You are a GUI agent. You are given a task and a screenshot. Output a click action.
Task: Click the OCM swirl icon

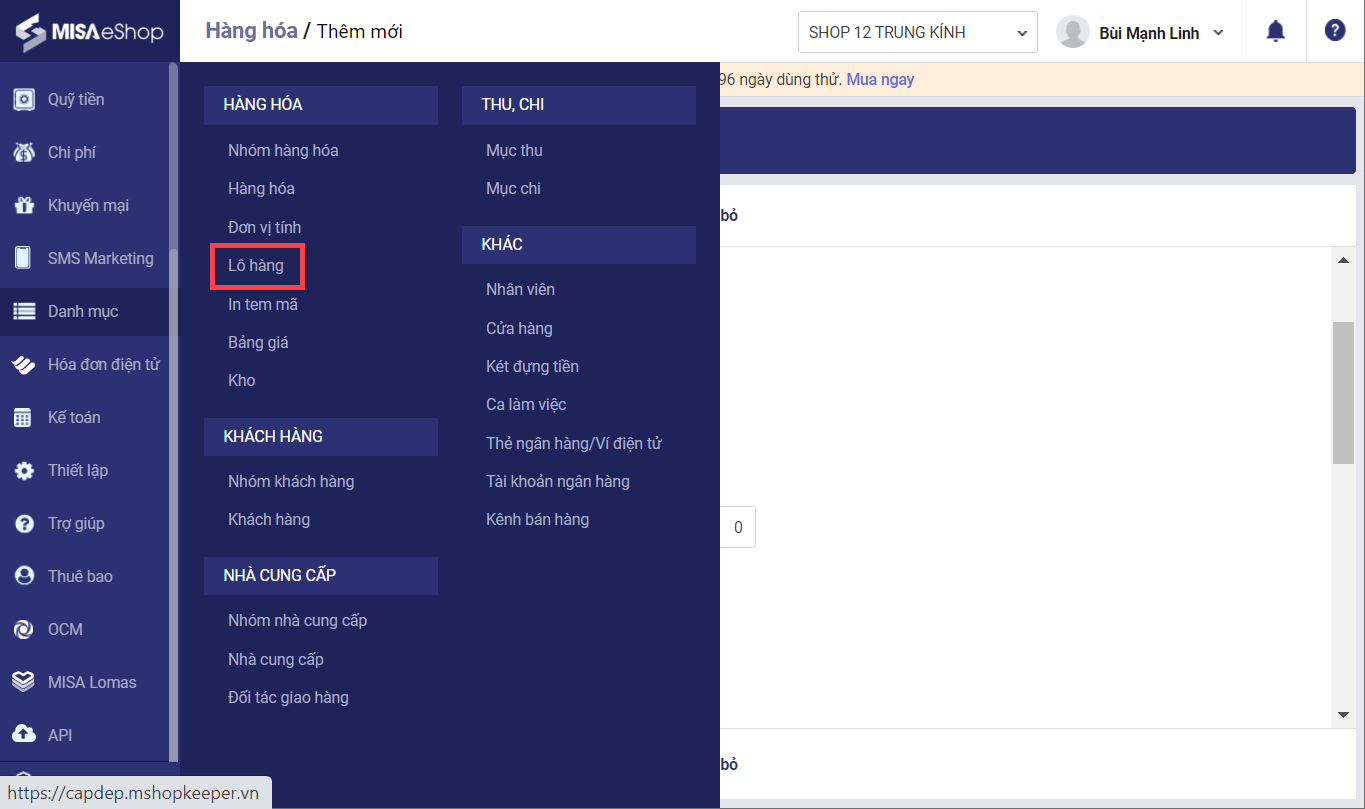[23, 630]
